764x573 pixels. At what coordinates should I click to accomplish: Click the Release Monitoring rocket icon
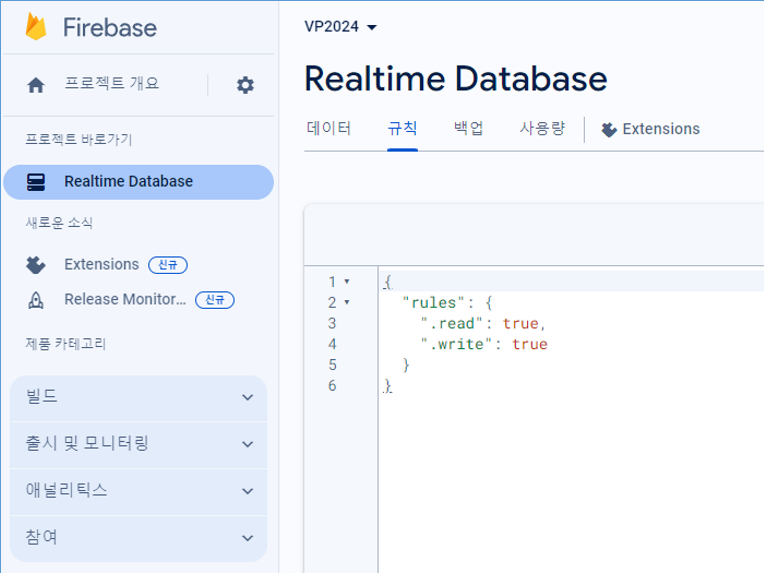point(36,300)
